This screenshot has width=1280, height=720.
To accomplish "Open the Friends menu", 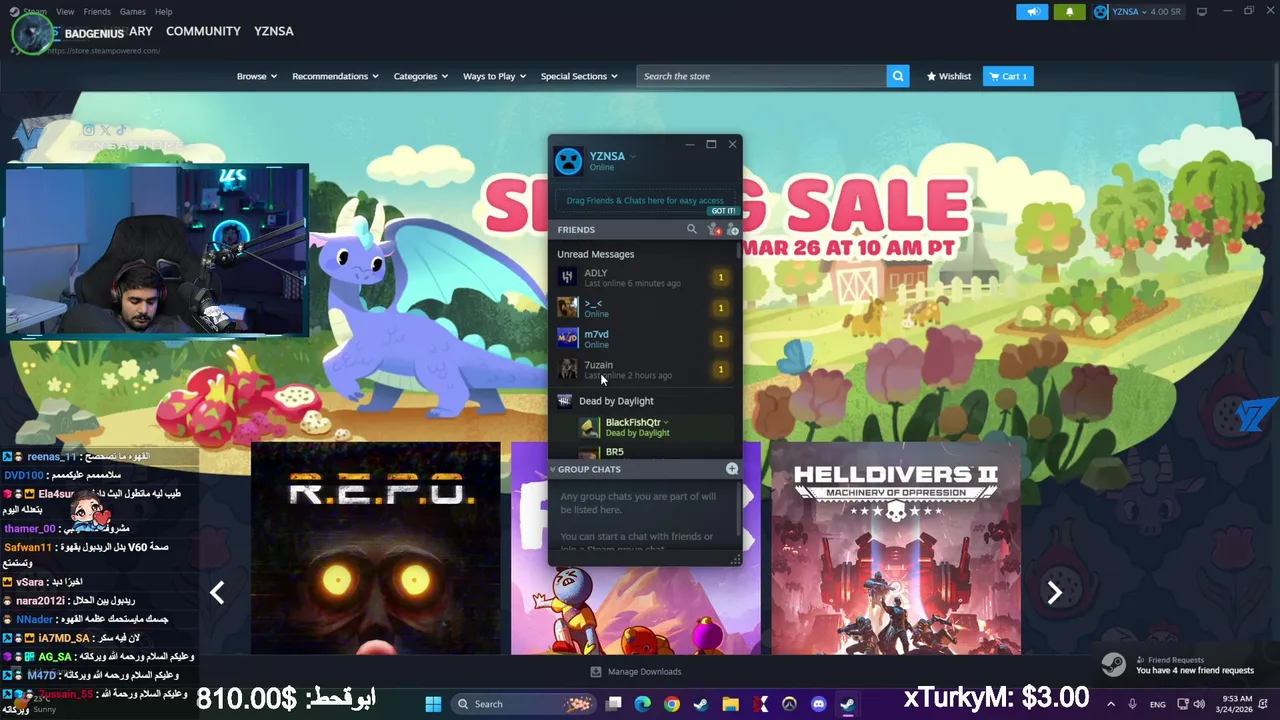I will (97, 12).
